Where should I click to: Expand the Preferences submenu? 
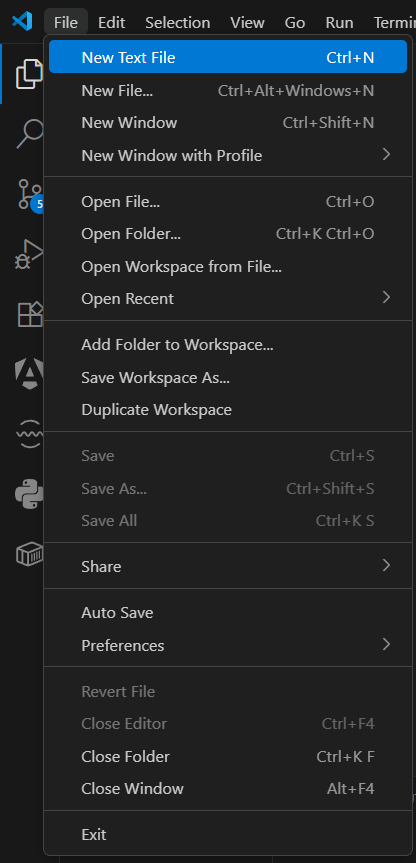pos(227,645)
